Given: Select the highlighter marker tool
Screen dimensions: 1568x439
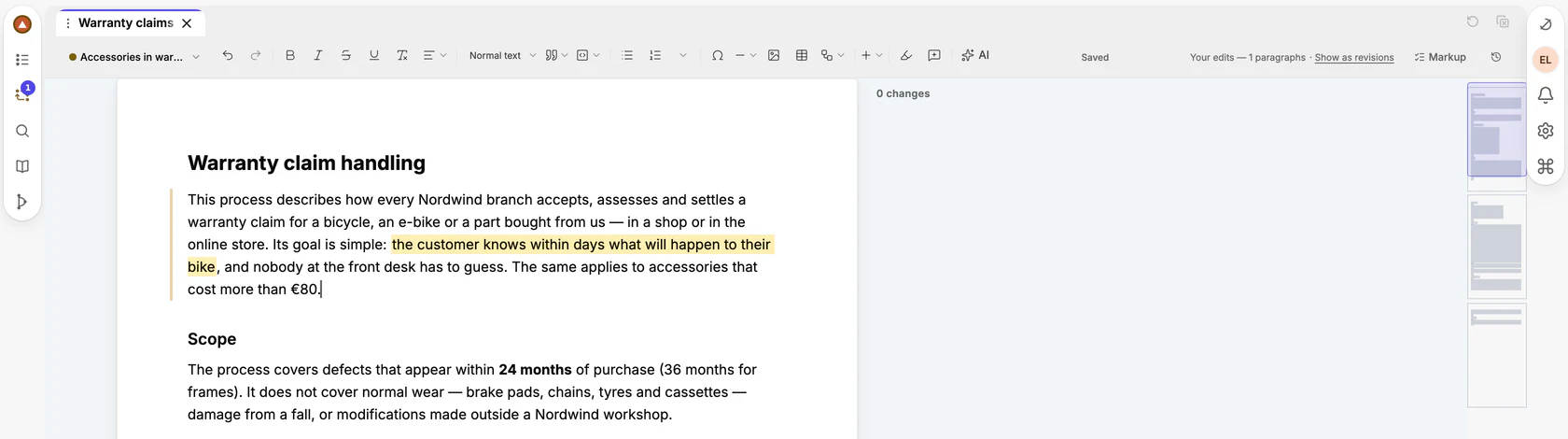Looking at the screenshot, I should (906, 56).
